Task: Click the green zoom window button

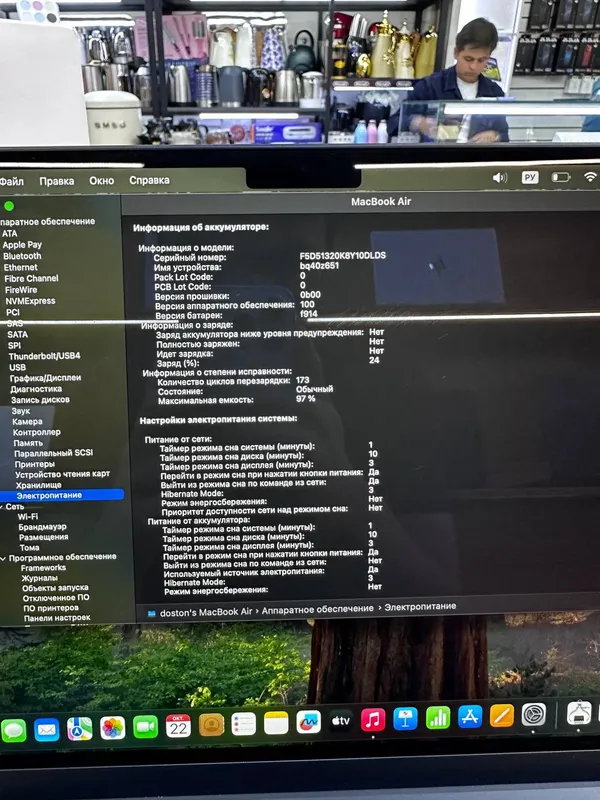Action: 9,206
